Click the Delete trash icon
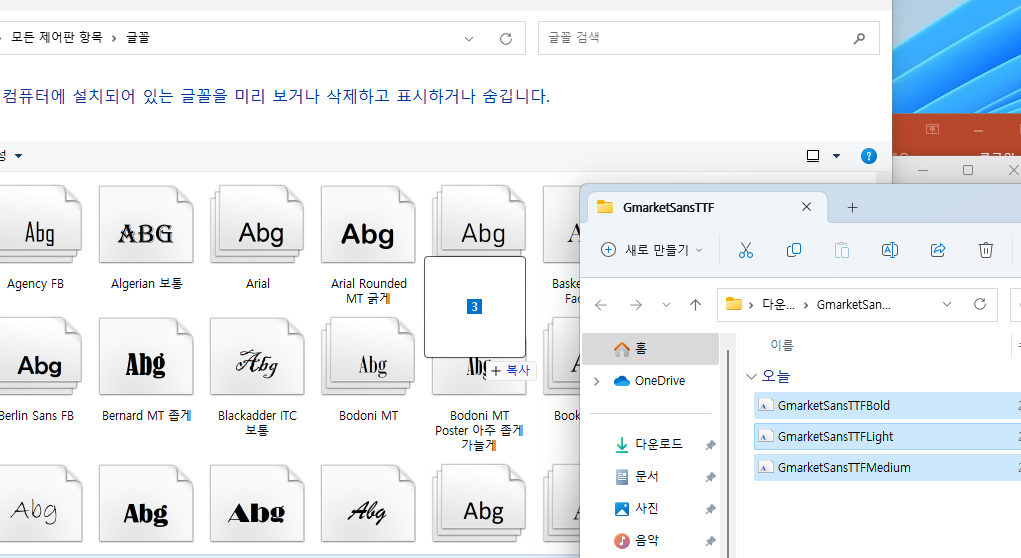1021x558 pixels. [986, 250]
